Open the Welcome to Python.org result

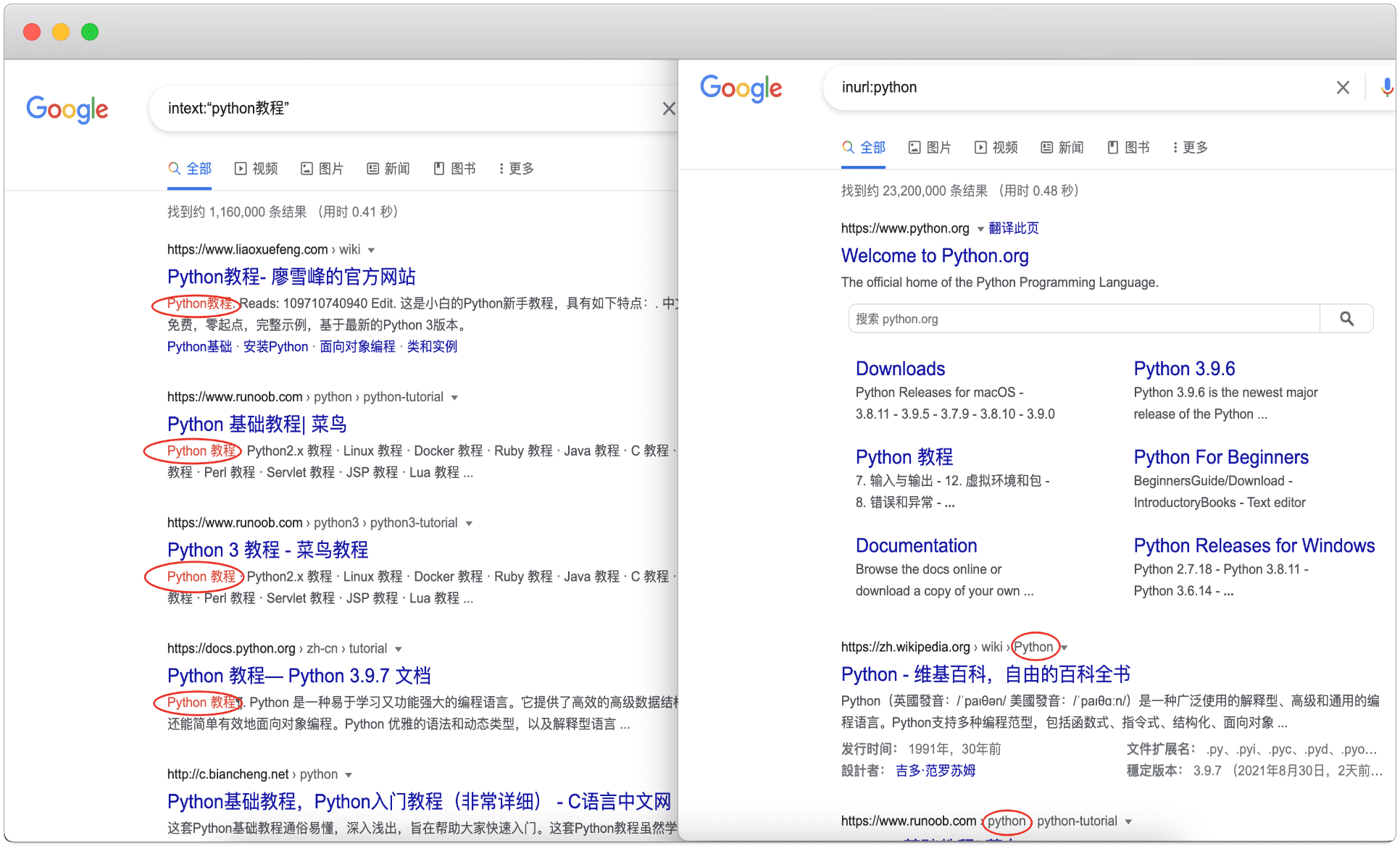[934, 256]
